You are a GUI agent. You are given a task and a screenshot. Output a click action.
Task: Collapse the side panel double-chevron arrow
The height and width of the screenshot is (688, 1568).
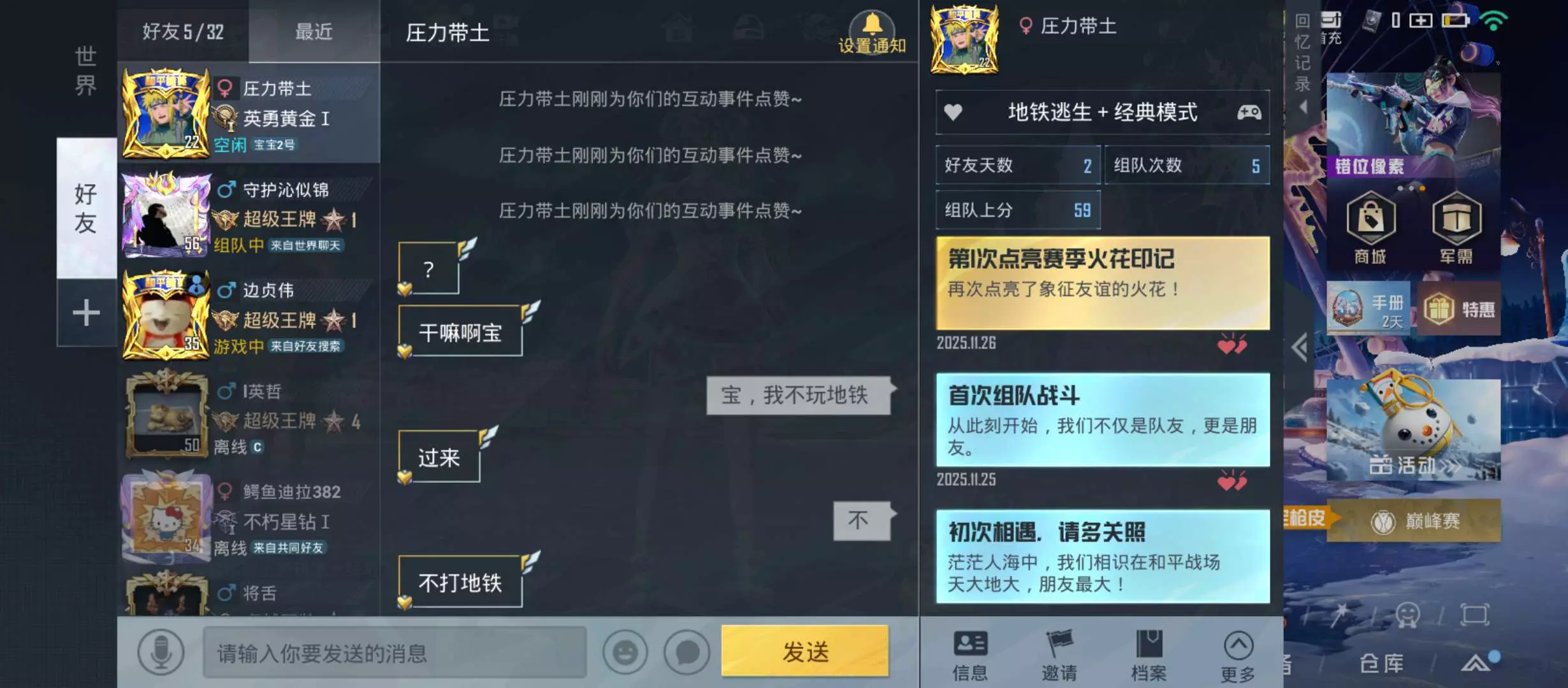(x=1300, y=348)
